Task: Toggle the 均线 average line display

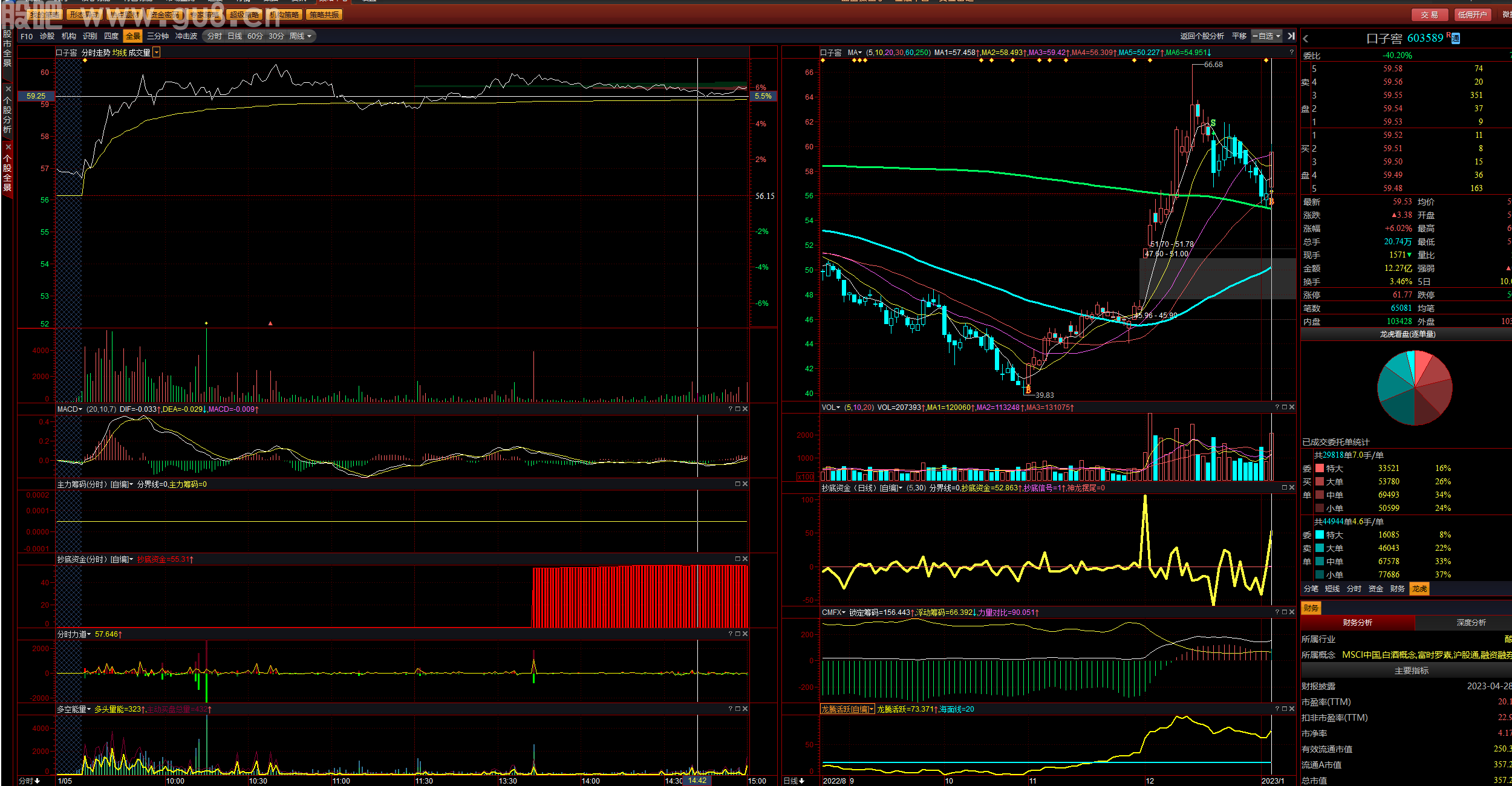Action: tap(120, 53)
